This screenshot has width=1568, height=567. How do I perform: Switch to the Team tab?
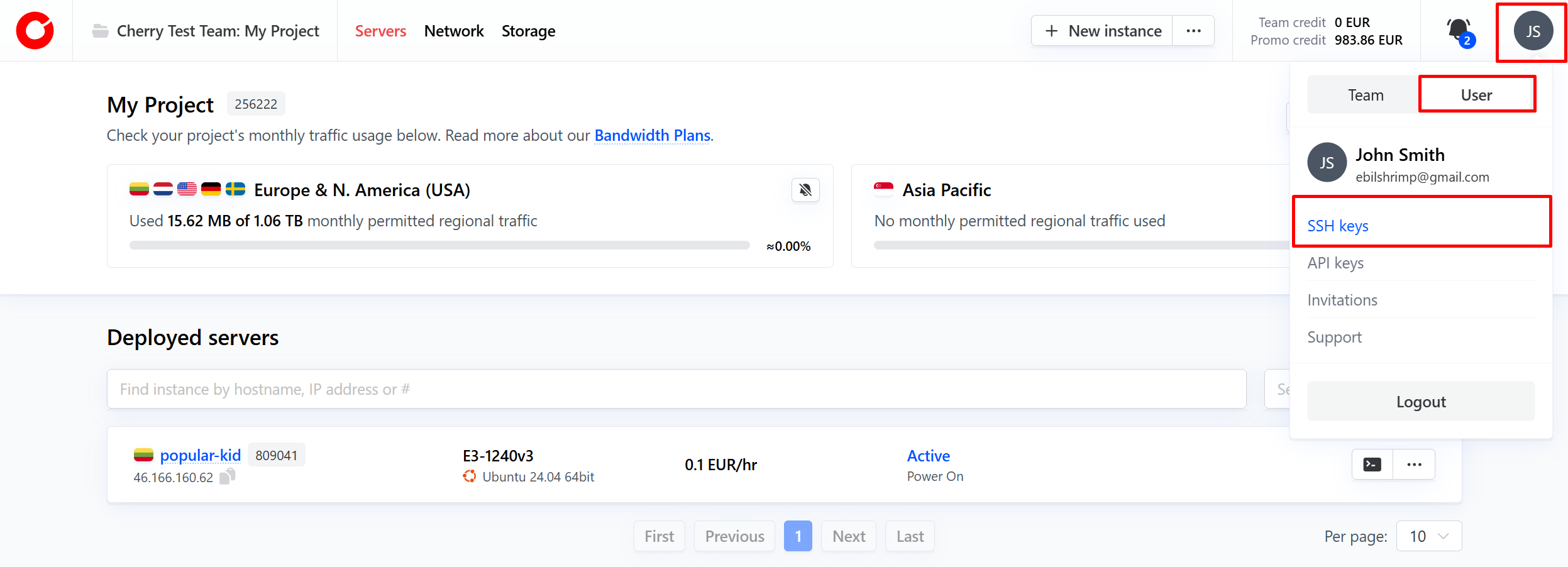point(1365,95)
